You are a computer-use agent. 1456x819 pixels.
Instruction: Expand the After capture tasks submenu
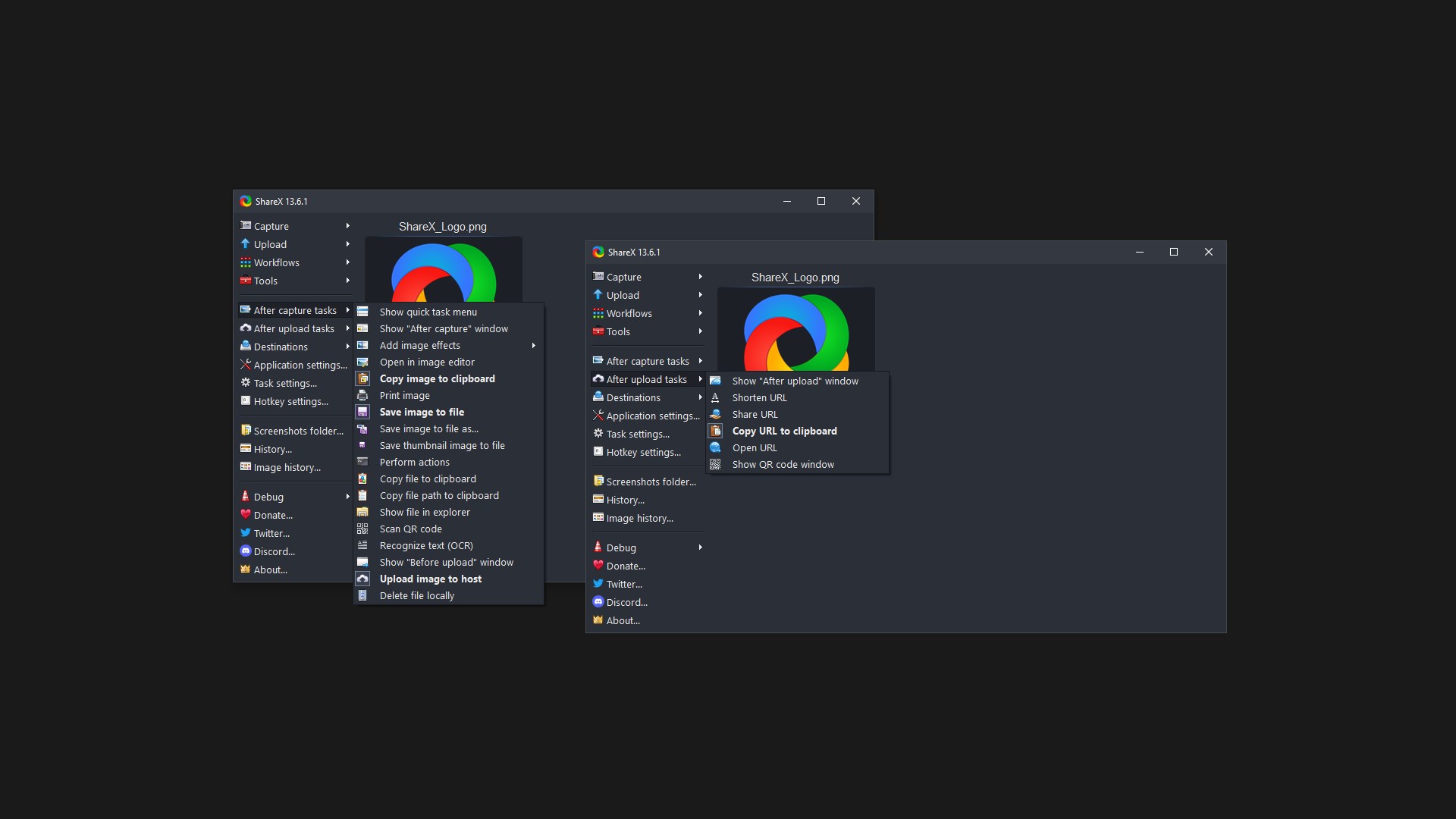click(296, 310)
